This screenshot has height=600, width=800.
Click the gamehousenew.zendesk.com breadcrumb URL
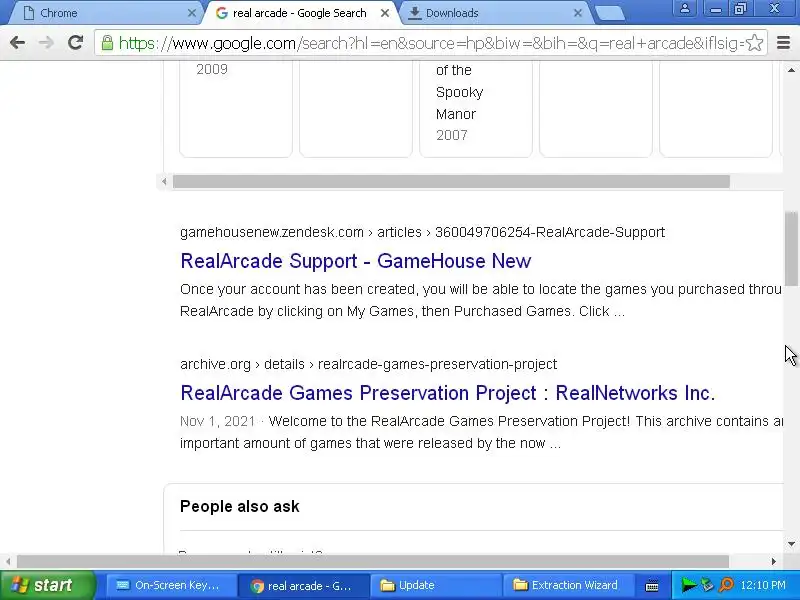coord(422,232)
